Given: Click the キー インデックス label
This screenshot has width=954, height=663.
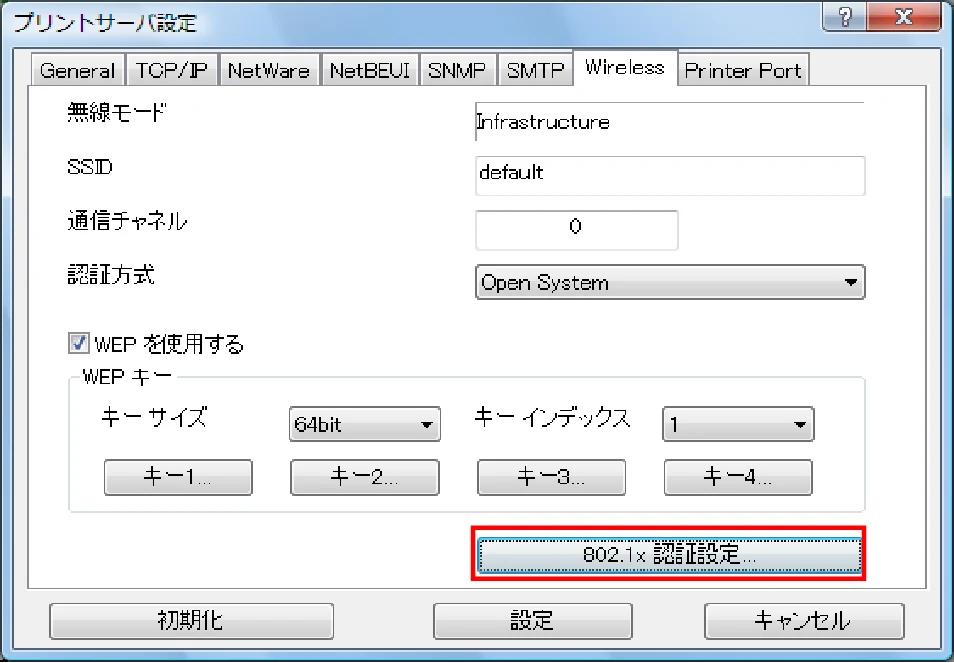Looking at the screenshot, I should click(552, 417).
